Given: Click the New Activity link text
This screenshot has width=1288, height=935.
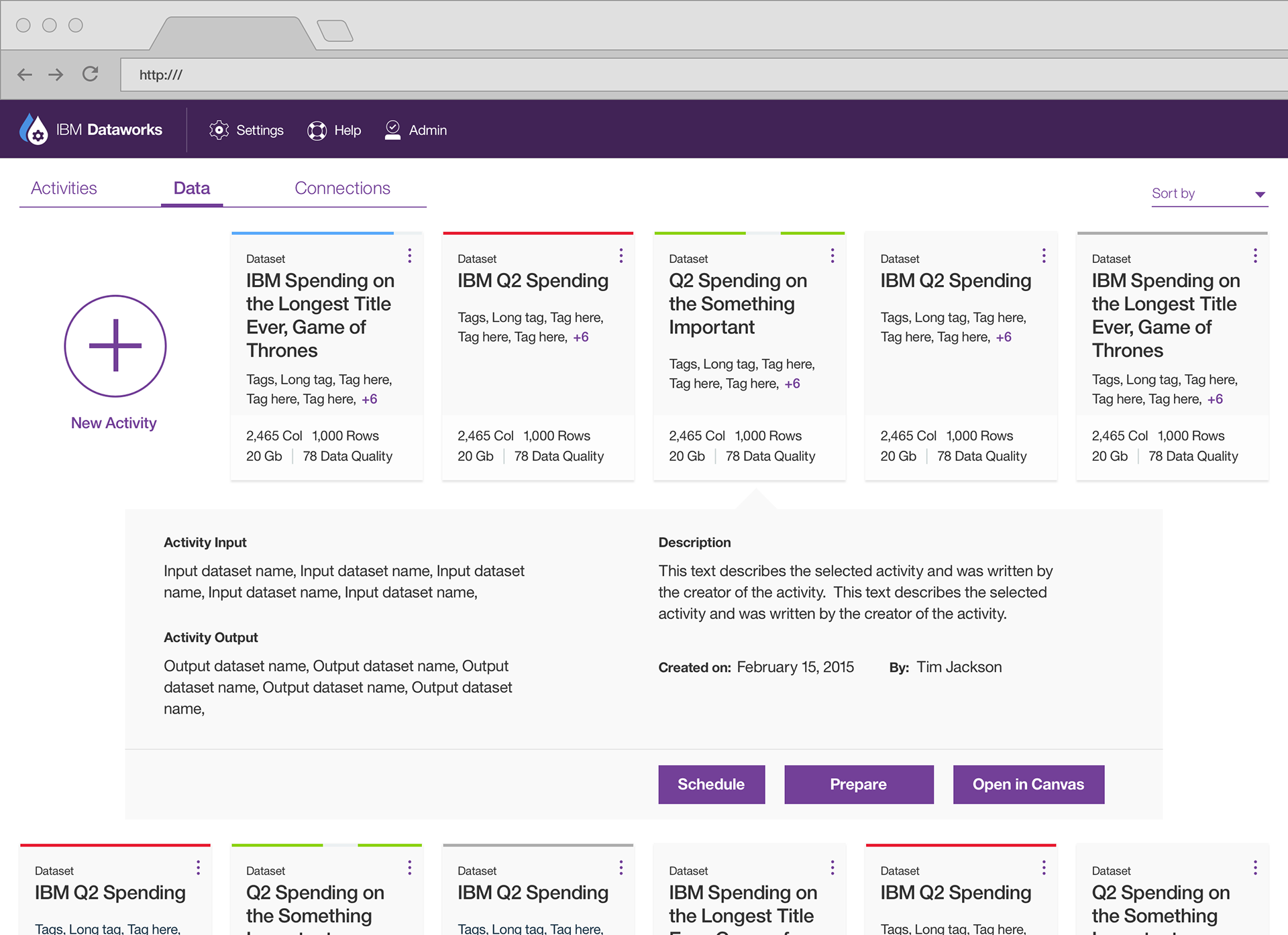Looking at the screenshot, I should tap(113, 423).
